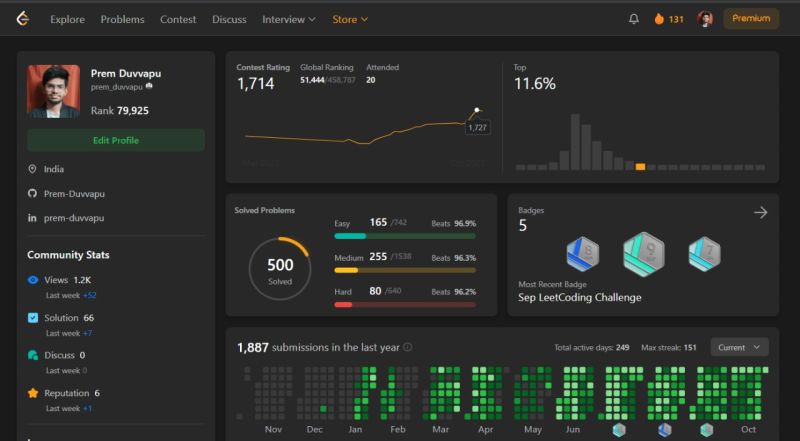
Task: Open all badges via arrow icon
Action: tap(760, 212)
